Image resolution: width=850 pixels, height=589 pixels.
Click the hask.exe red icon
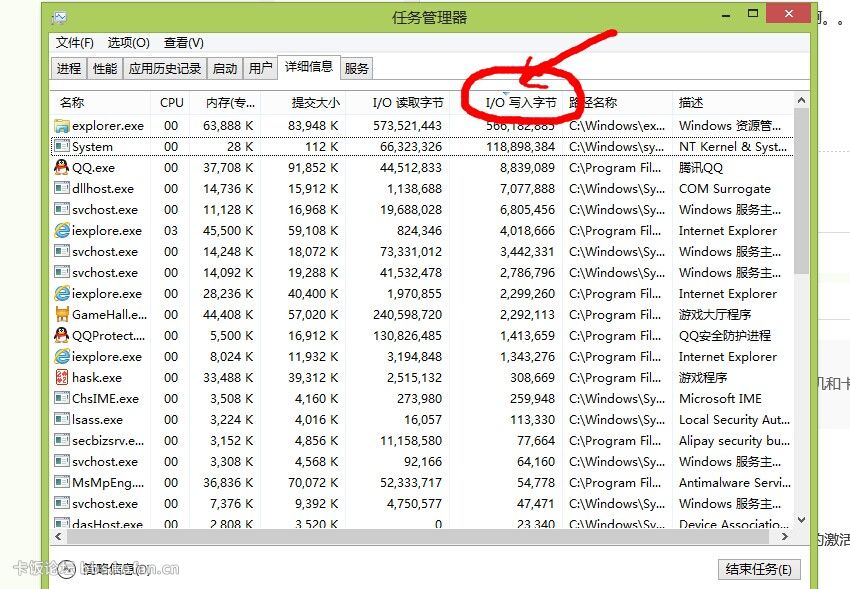(x=62, y=378)
